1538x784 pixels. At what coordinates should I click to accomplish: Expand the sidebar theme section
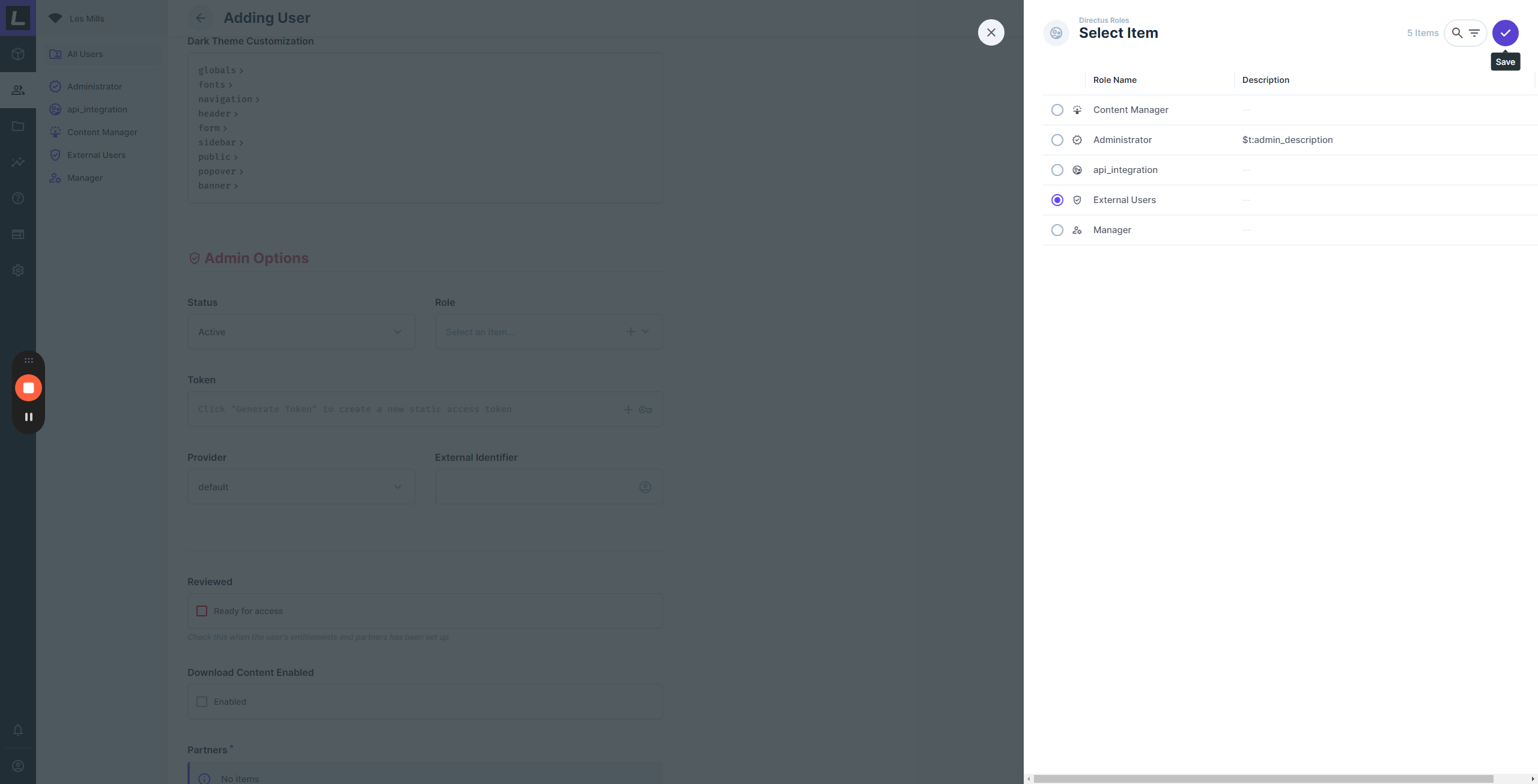[x=220, y=142]
